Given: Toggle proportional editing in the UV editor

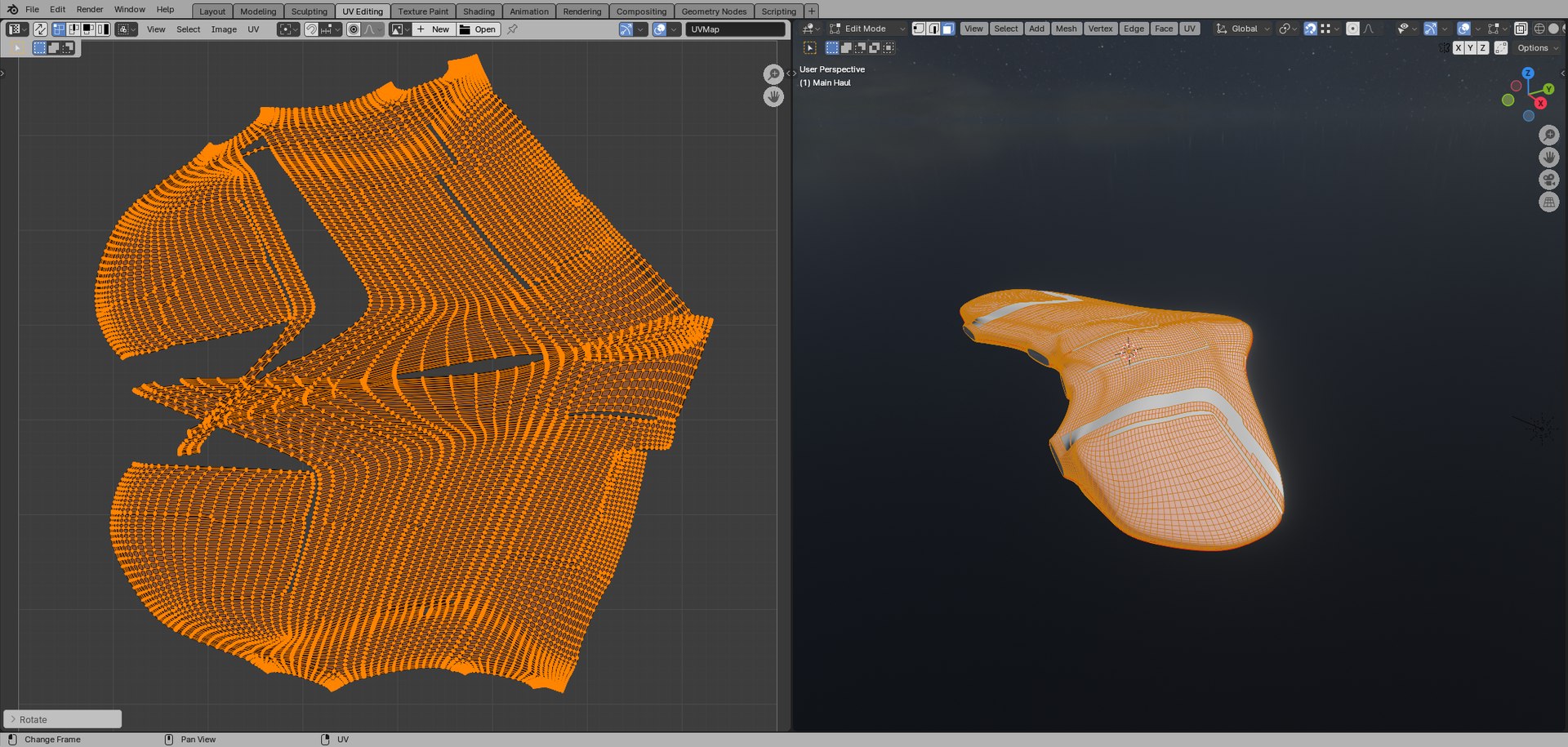Looking at the screenshot, I should tap(354, 29).
